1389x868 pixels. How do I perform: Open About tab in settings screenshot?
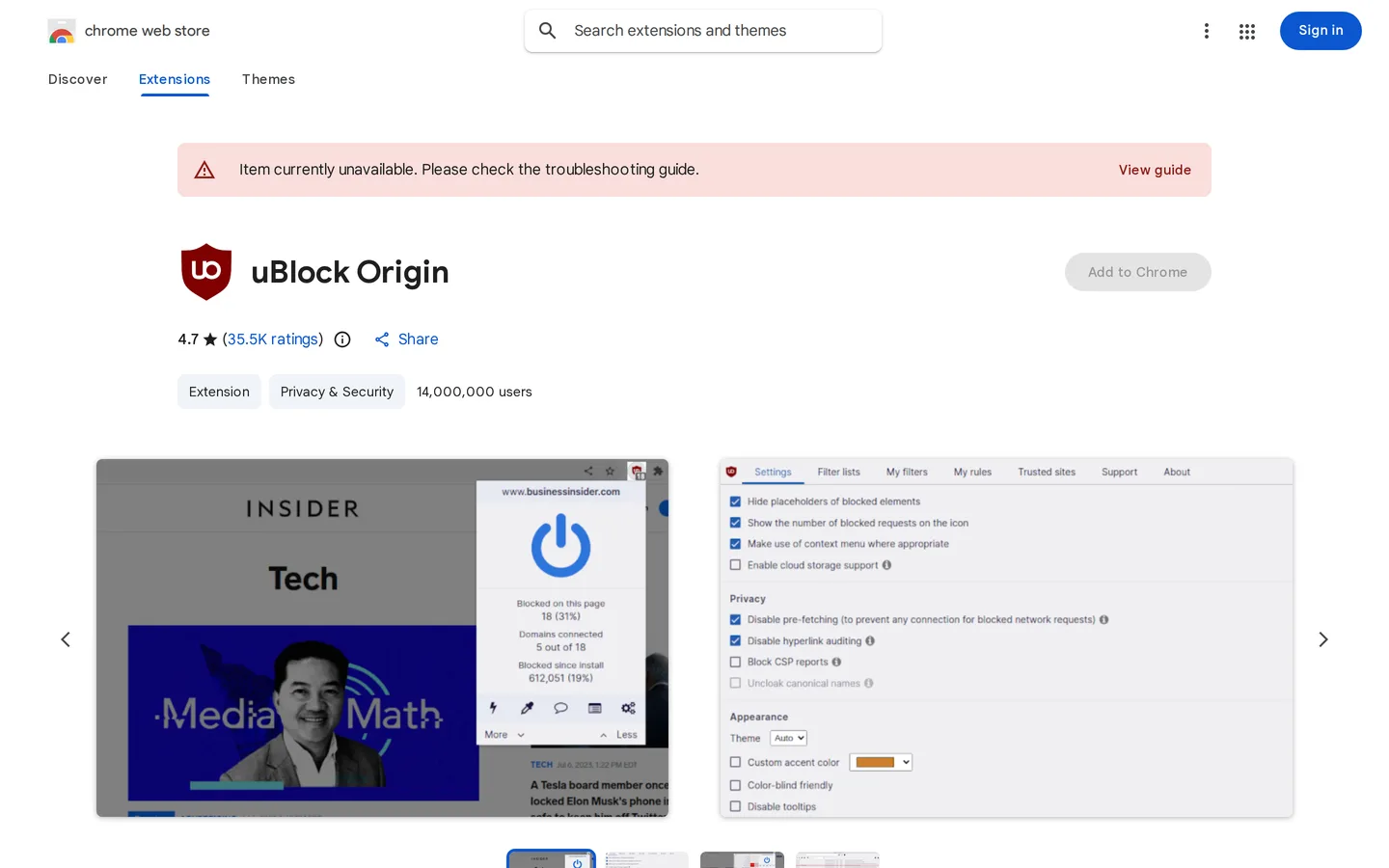1177,473
